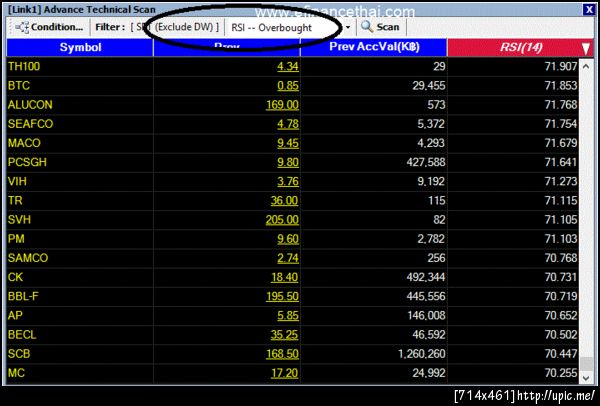
Task: Sort by Prev AccVal(K฿) column header
Action: coord(374,47)
